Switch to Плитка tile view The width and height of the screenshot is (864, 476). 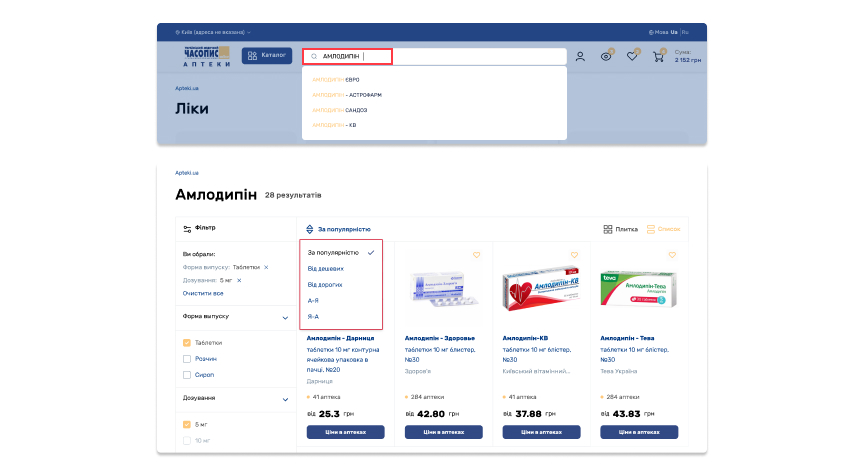click(x=620, y=229)
